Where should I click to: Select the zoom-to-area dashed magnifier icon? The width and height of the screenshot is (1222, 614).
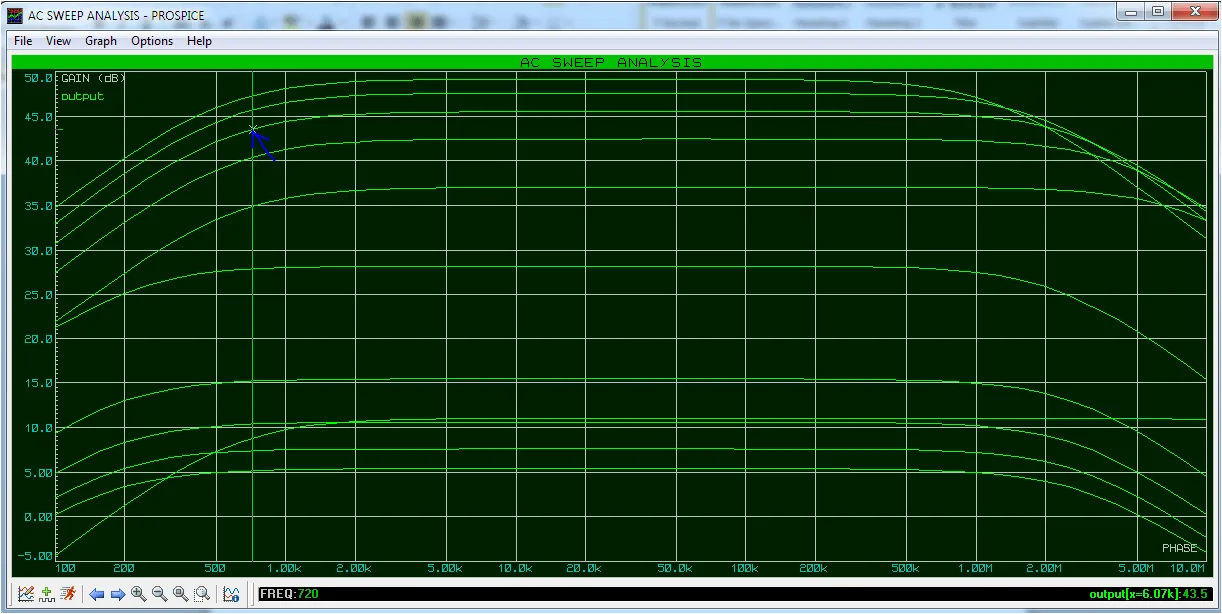coord(201,594)
